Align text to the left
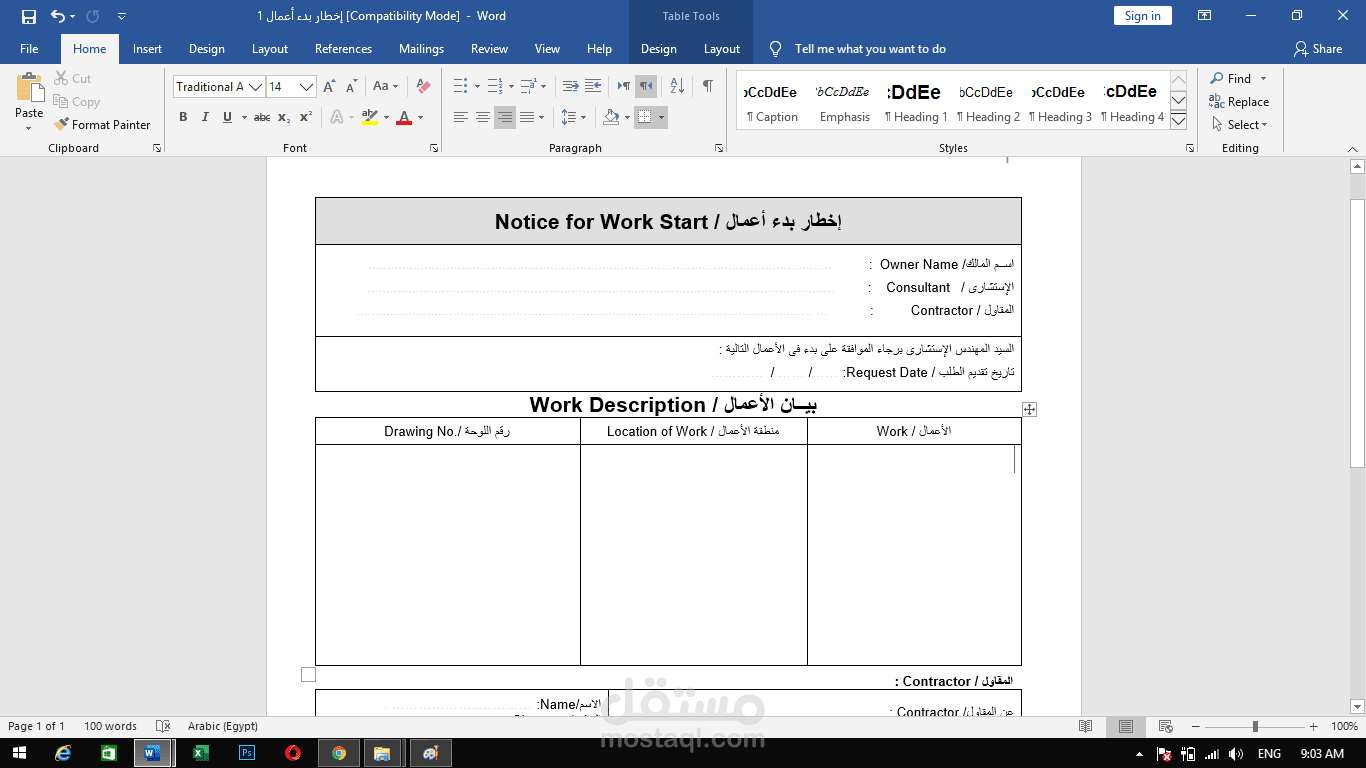This screenshot has width=1366, height=768. pyautogui.click(x=461, y=117)
